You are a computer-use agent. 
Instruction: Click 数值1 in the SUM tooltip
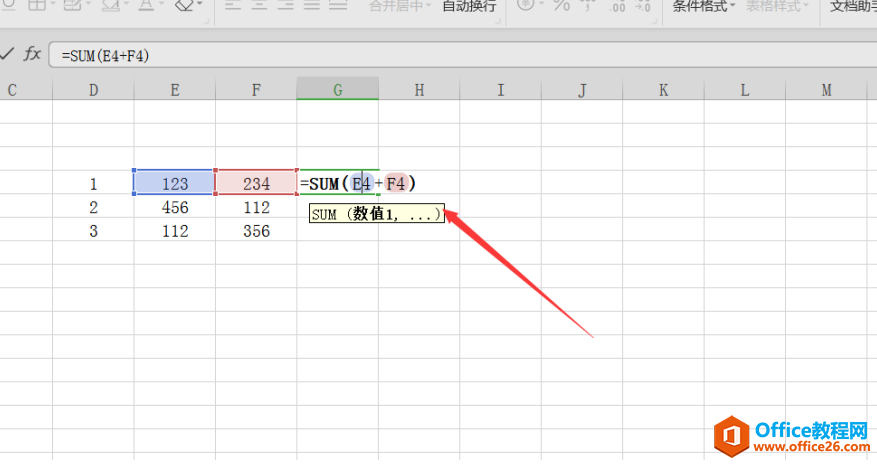[373, 214]
